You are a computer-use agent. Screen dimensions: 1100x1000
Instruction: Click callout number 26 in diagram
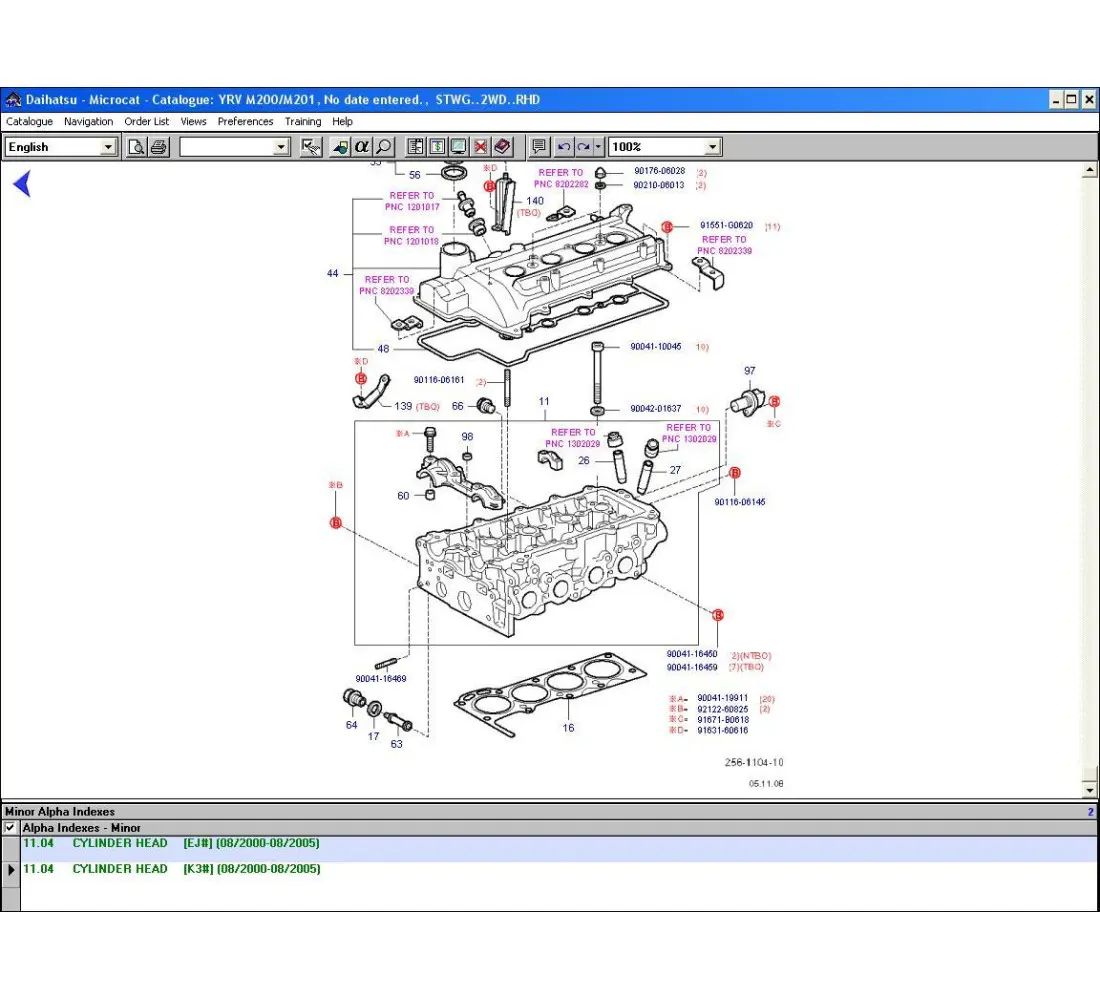(584, 461)
